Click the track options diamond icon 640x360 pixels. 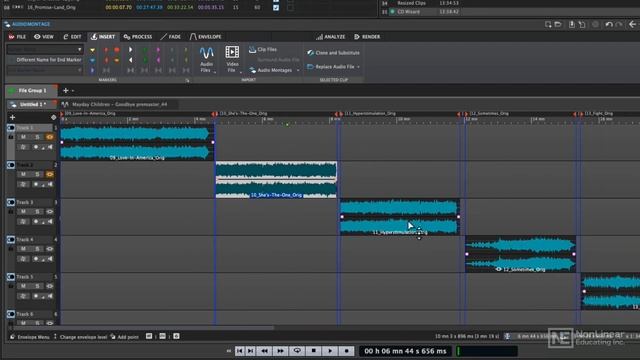(53, 118)
